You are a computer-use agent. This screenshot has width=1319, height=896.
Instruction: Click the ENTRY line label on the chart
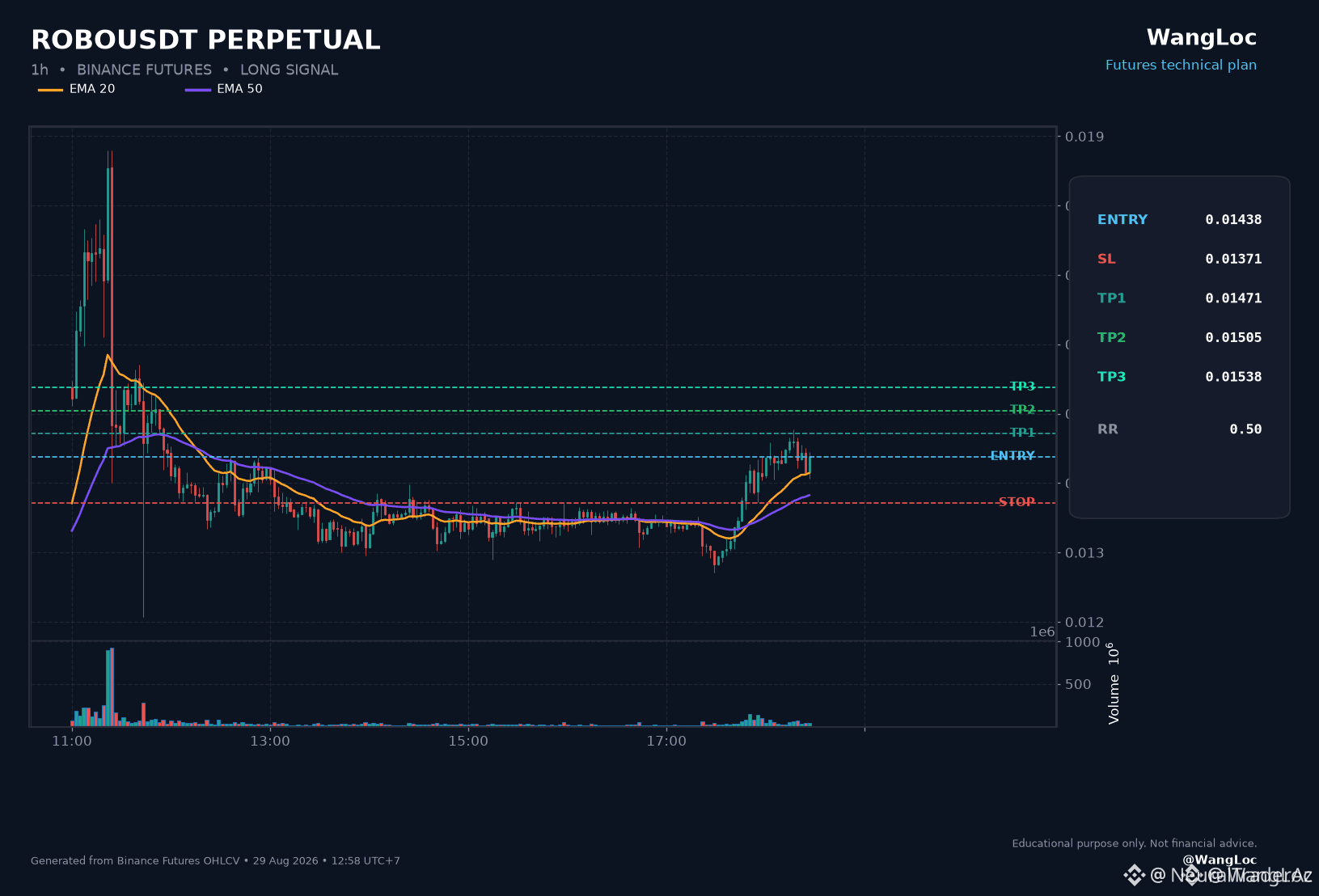pos(1013,456)
